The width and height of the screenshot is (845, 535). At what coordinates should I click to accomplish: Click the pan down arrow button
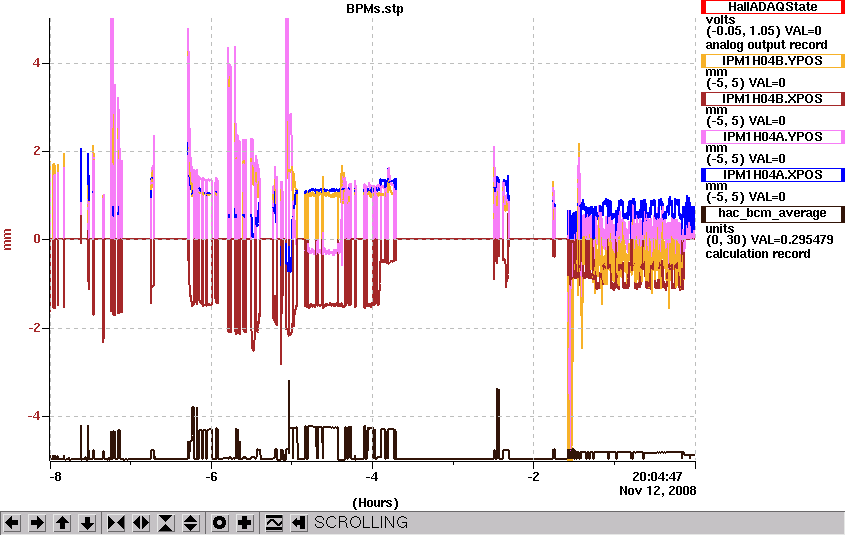[x=88, y=523]
